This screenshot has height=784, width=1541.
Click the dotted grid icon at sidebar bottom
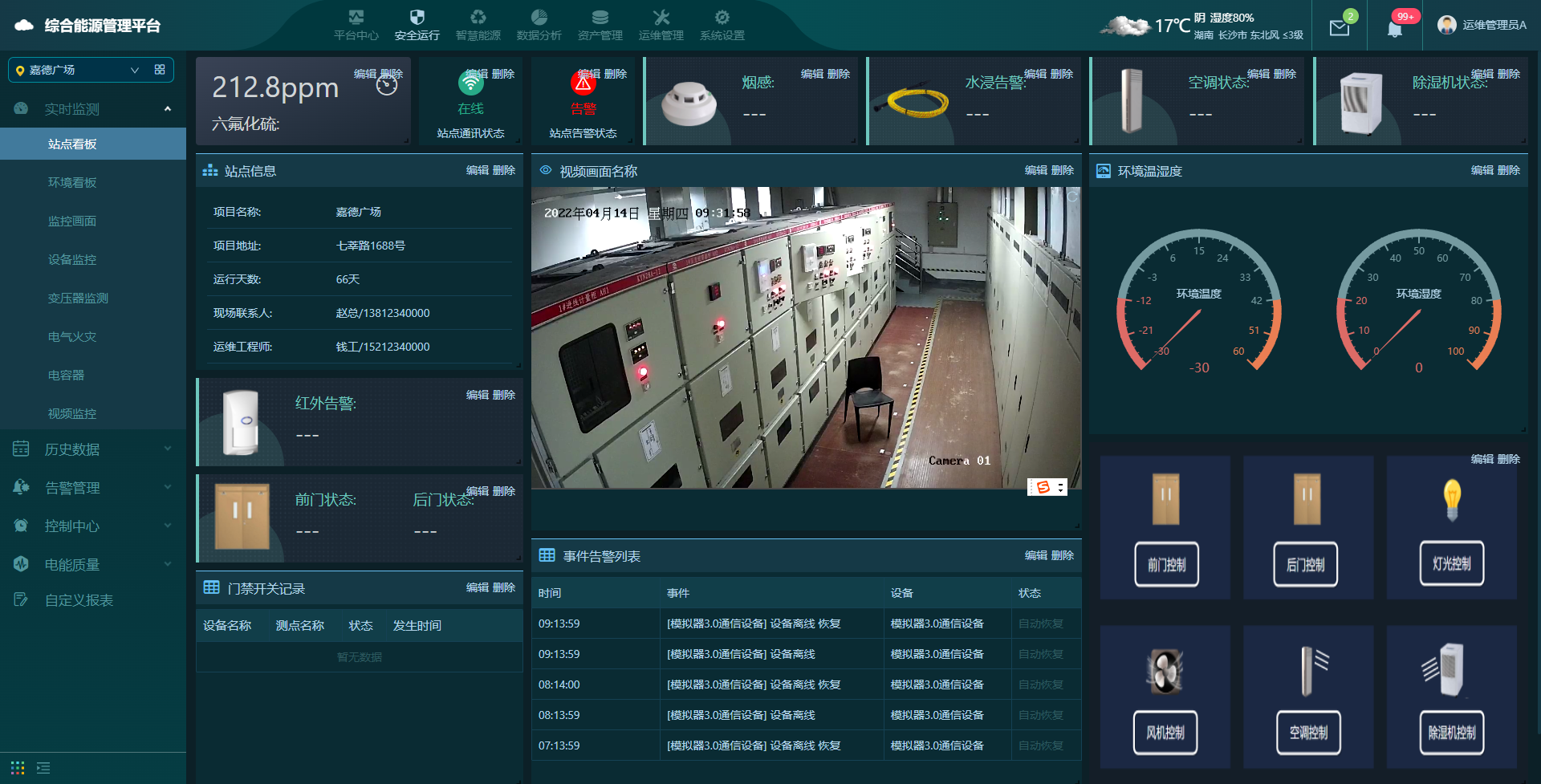(18, 768)
